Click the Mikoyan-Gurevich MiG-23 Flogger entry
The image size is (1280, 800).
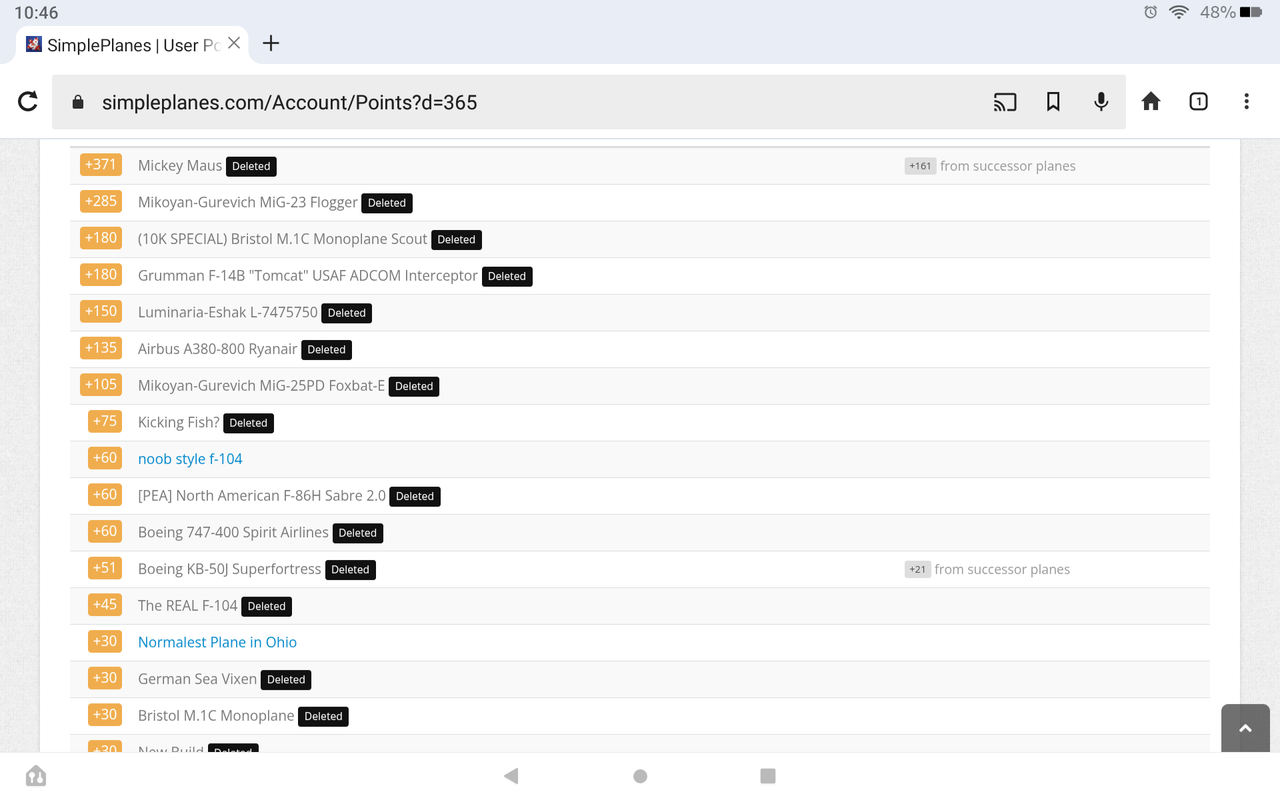[x=248, y=202]
